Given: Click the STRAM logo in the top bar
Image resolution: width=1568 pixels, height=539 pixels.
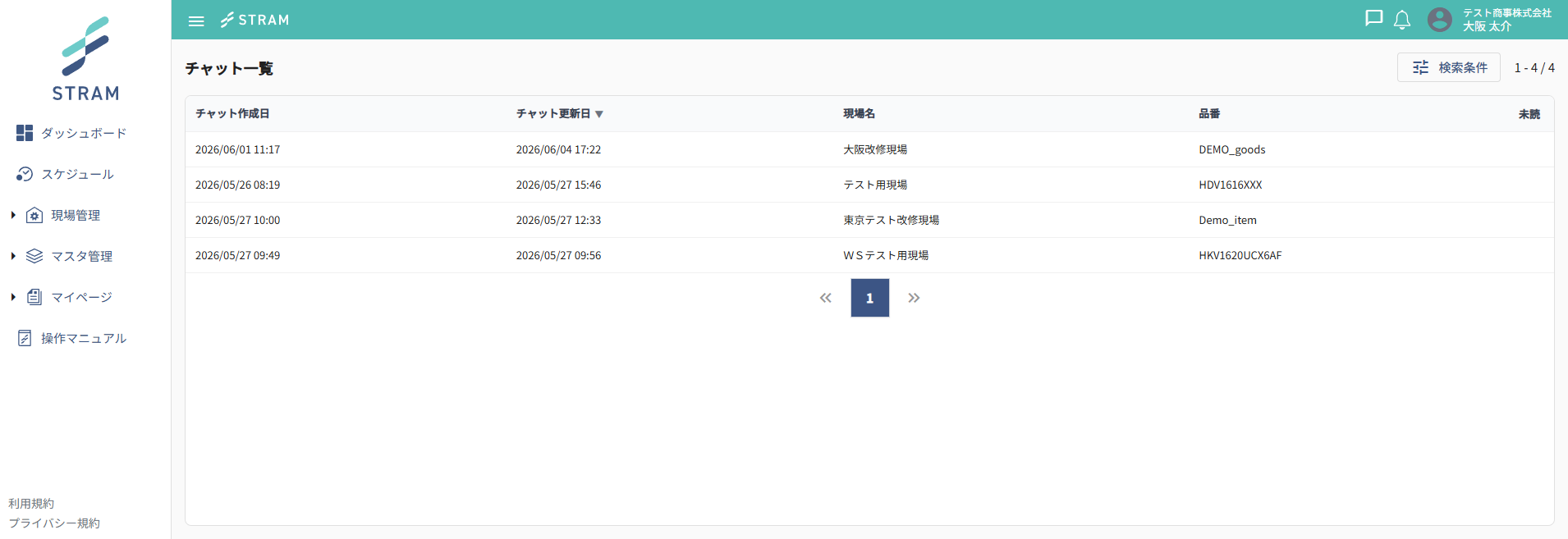Looking at the screenshot, I should click(x=254, y=20).
